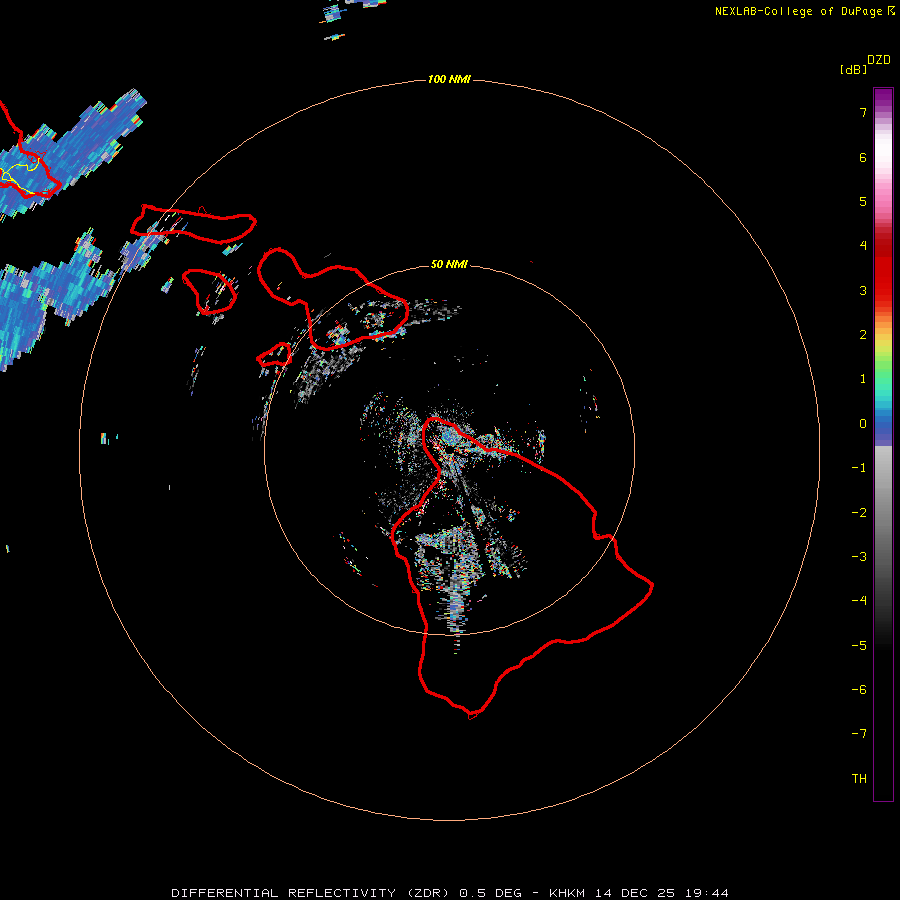
Task: Select the -3 value on the color scale
Action: [859, 557]
